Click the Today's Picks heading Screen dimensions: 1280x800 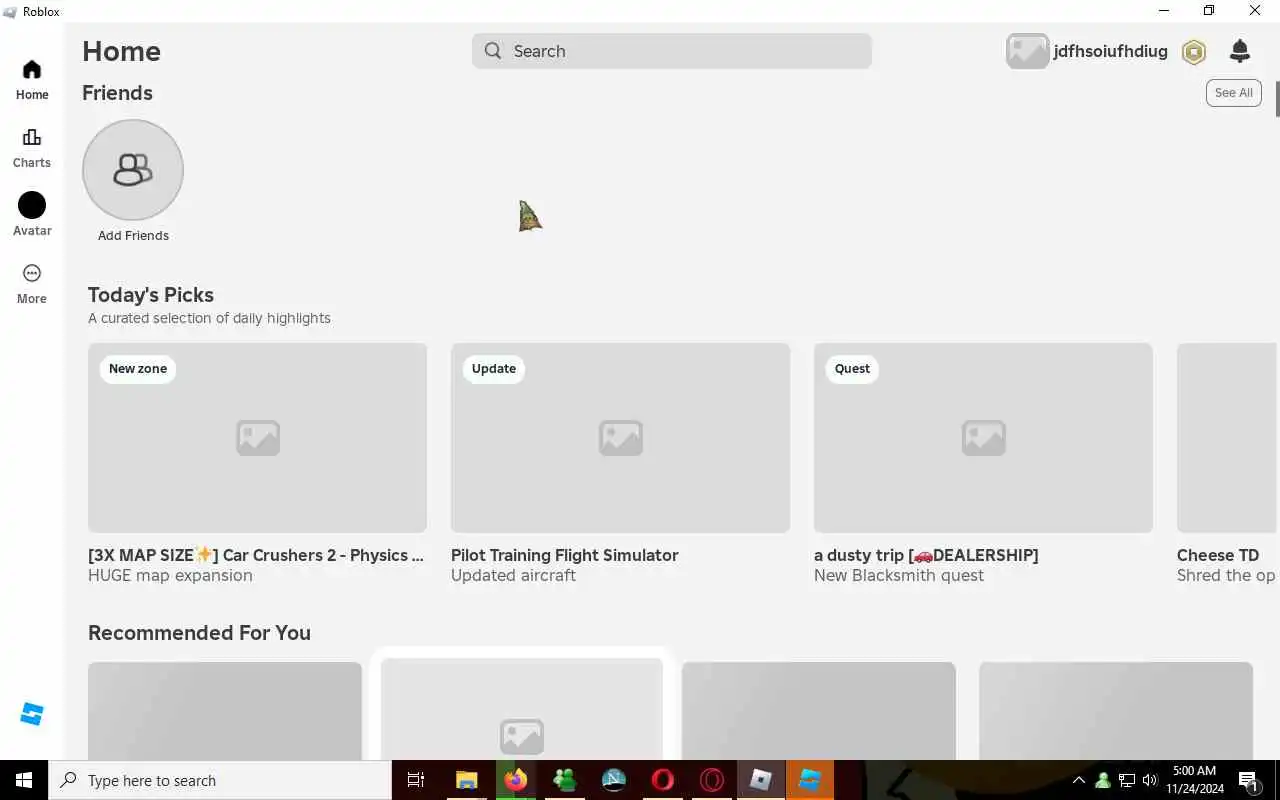[151, 295]
